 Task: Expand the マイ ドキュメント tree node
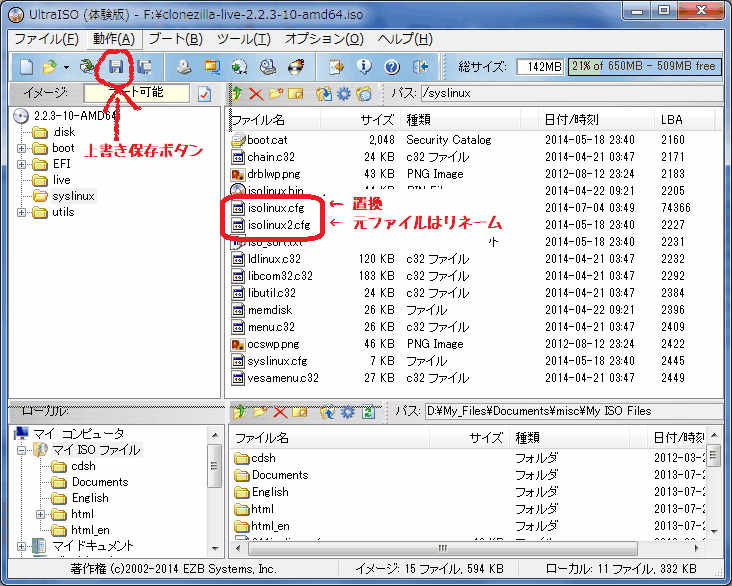pos(21,546)
